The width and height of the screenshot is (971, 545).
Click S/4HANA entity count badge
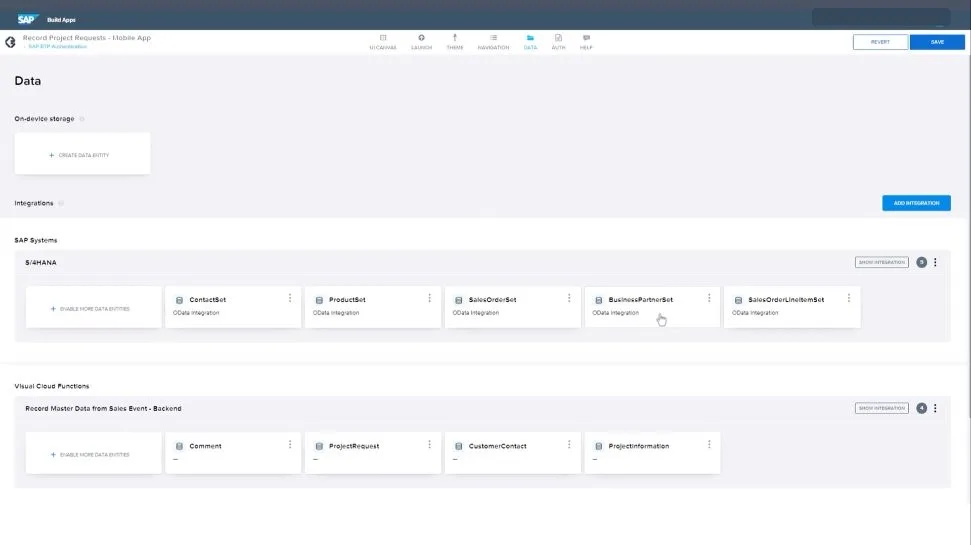click(921, 263)
